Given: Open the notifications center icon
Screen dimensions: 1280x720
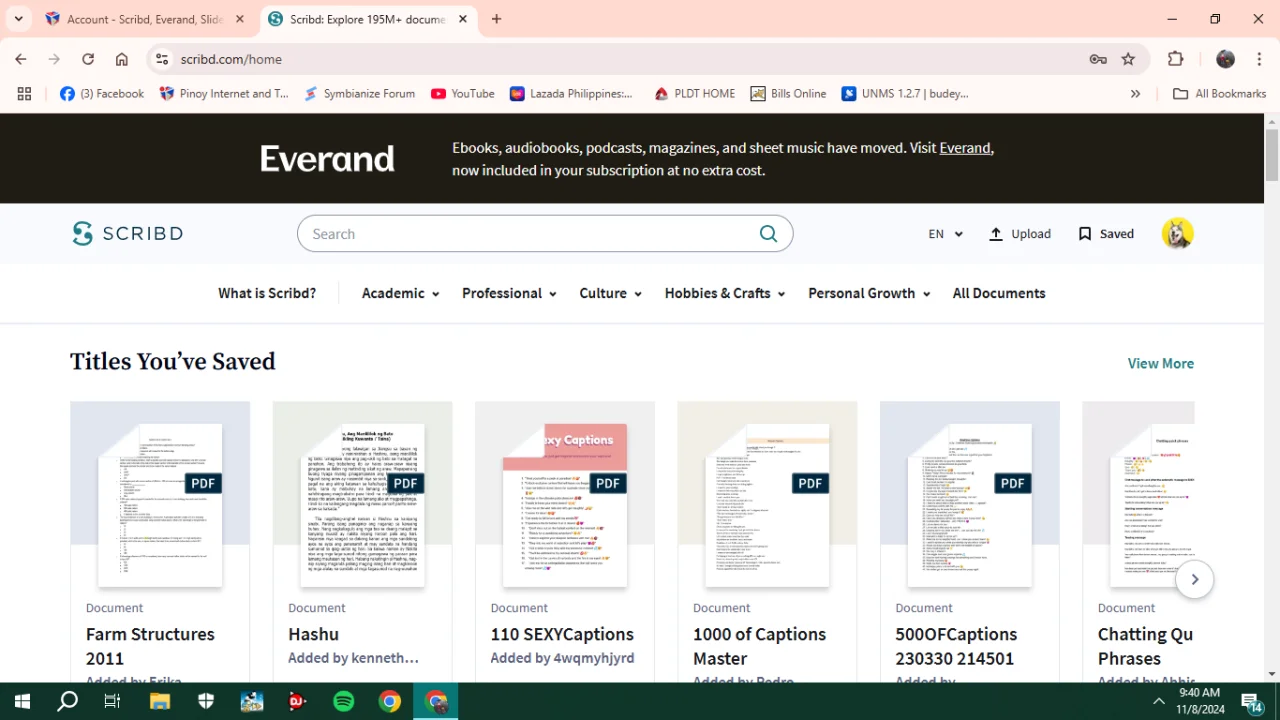Looking at the screenshot, I should click(x=1252, y=701).
